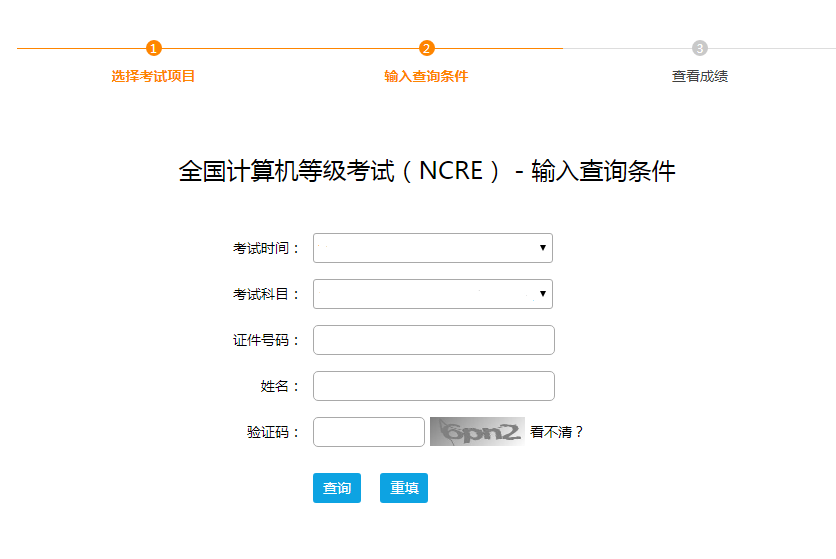Focus the 姓名 input field

(x=434, y=386)
